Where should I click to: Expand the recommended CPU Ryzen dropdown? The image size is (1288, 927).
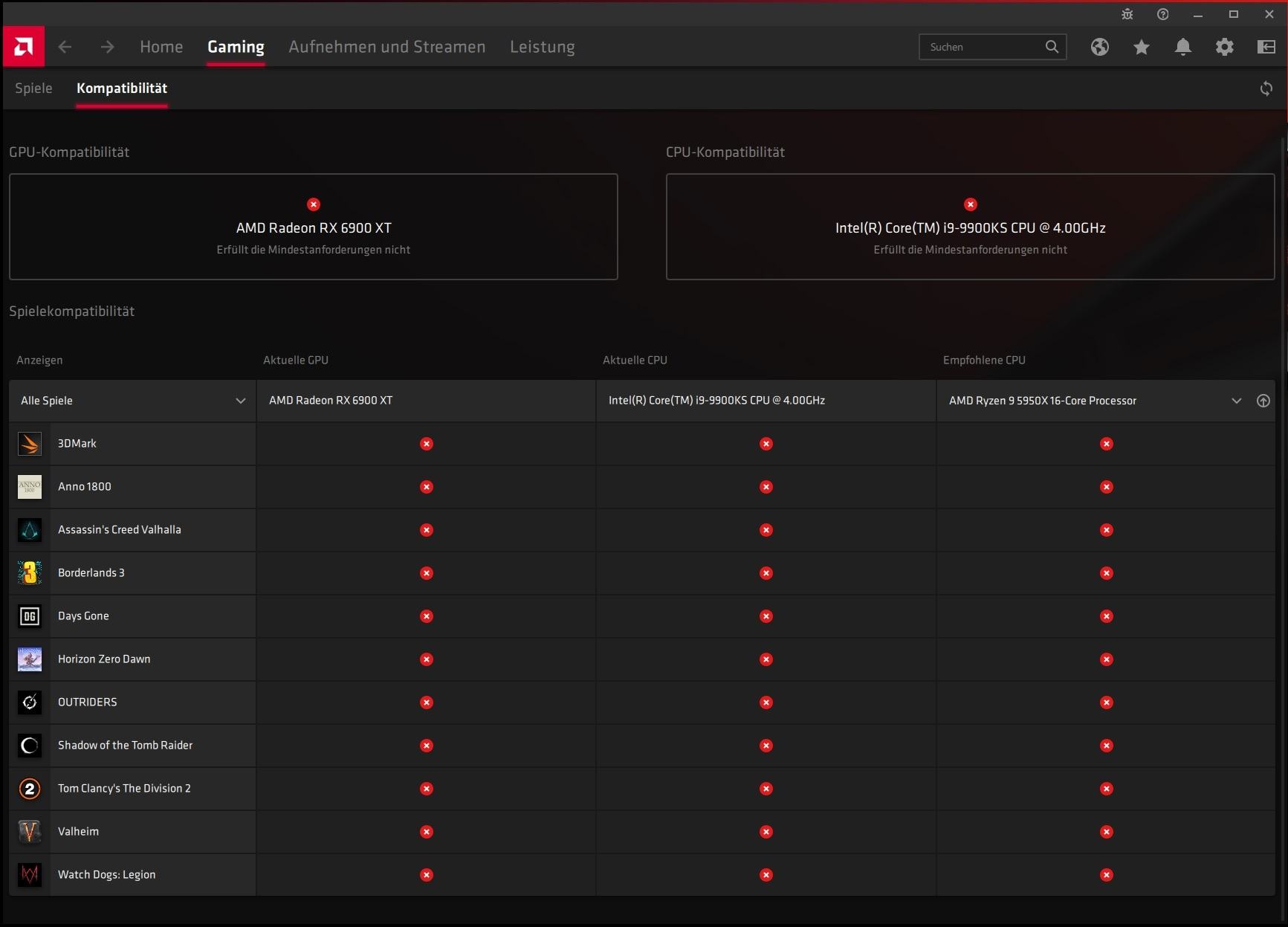click(x=1237, y=401)
